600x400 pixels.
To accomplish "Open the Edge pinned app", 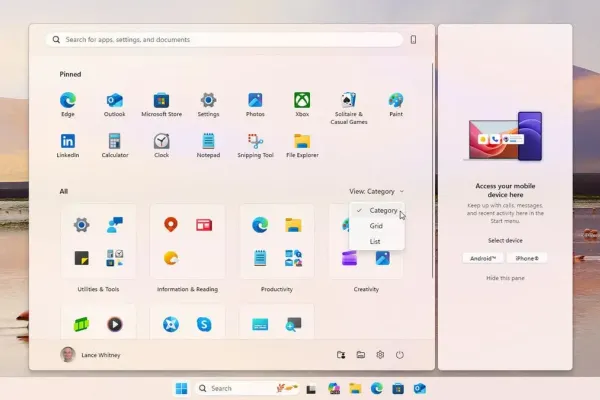I will 68,104.
